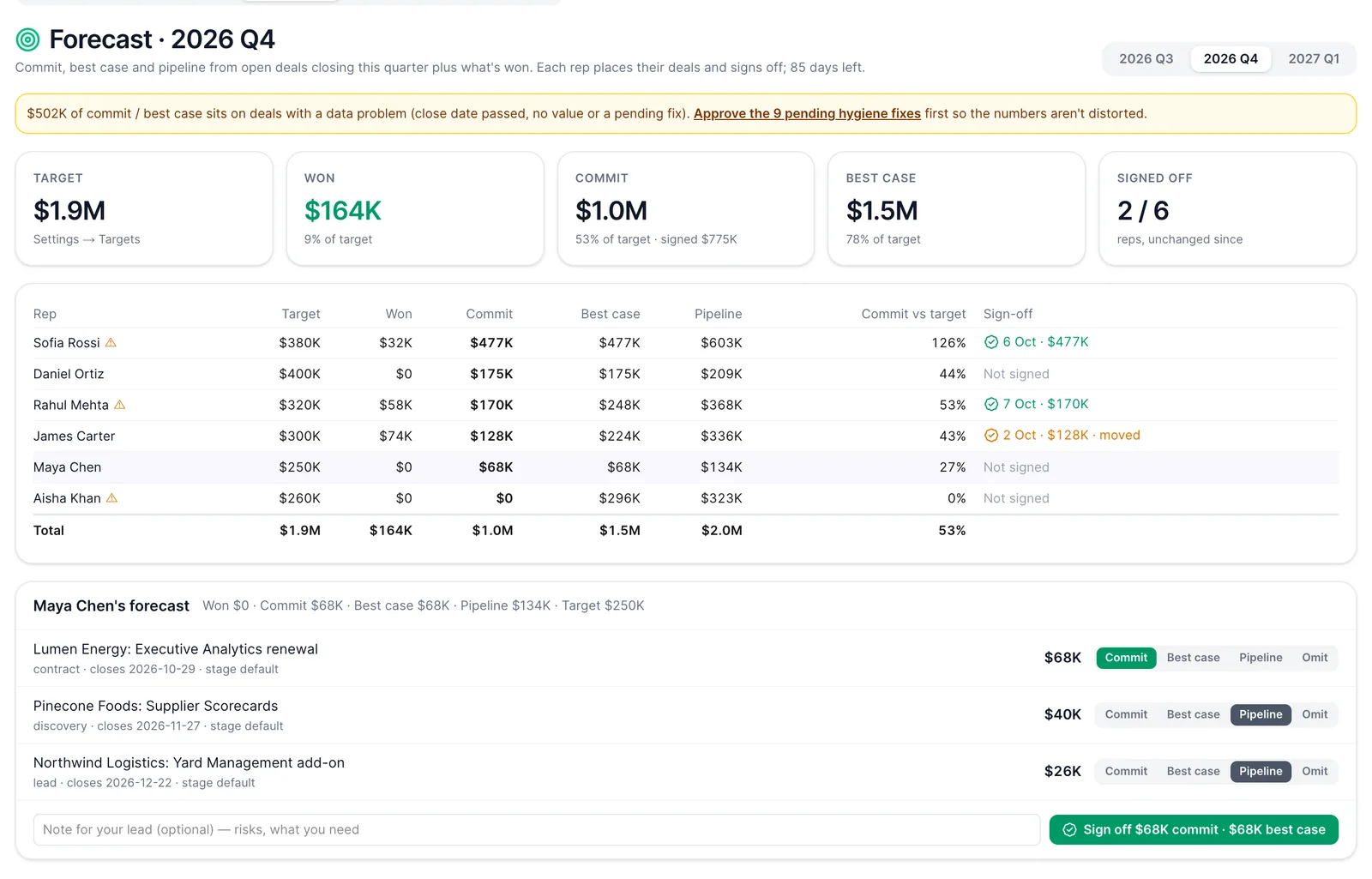Screen dimensions: 1372x879
Task: Set Lumen Energy deal to Omit
Action: tap(1315, 658)
